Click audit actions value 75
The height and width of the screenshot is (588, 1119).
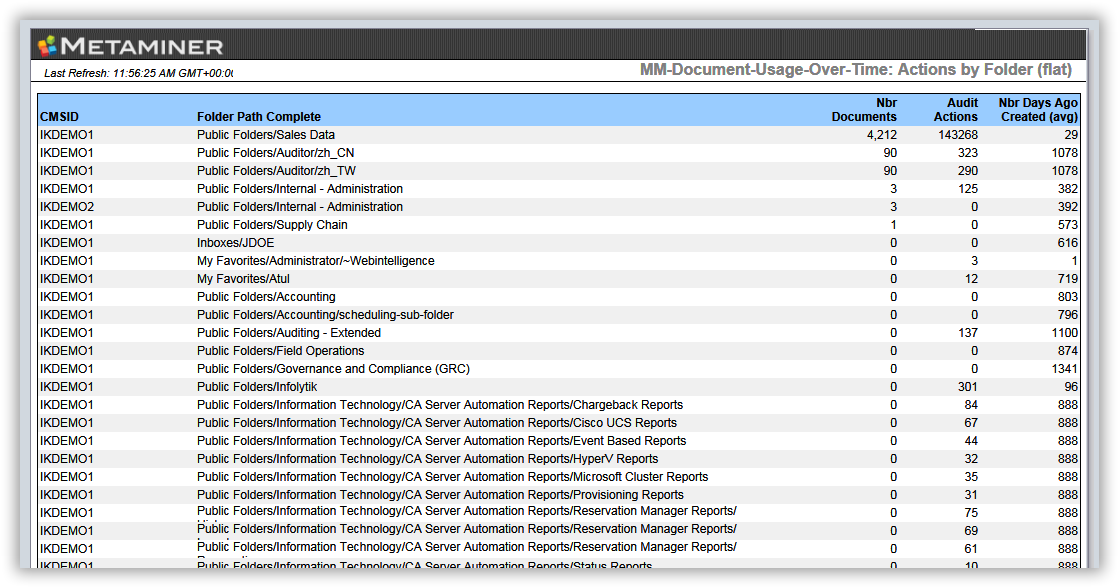pyautogui.click(x=971, y=513)
